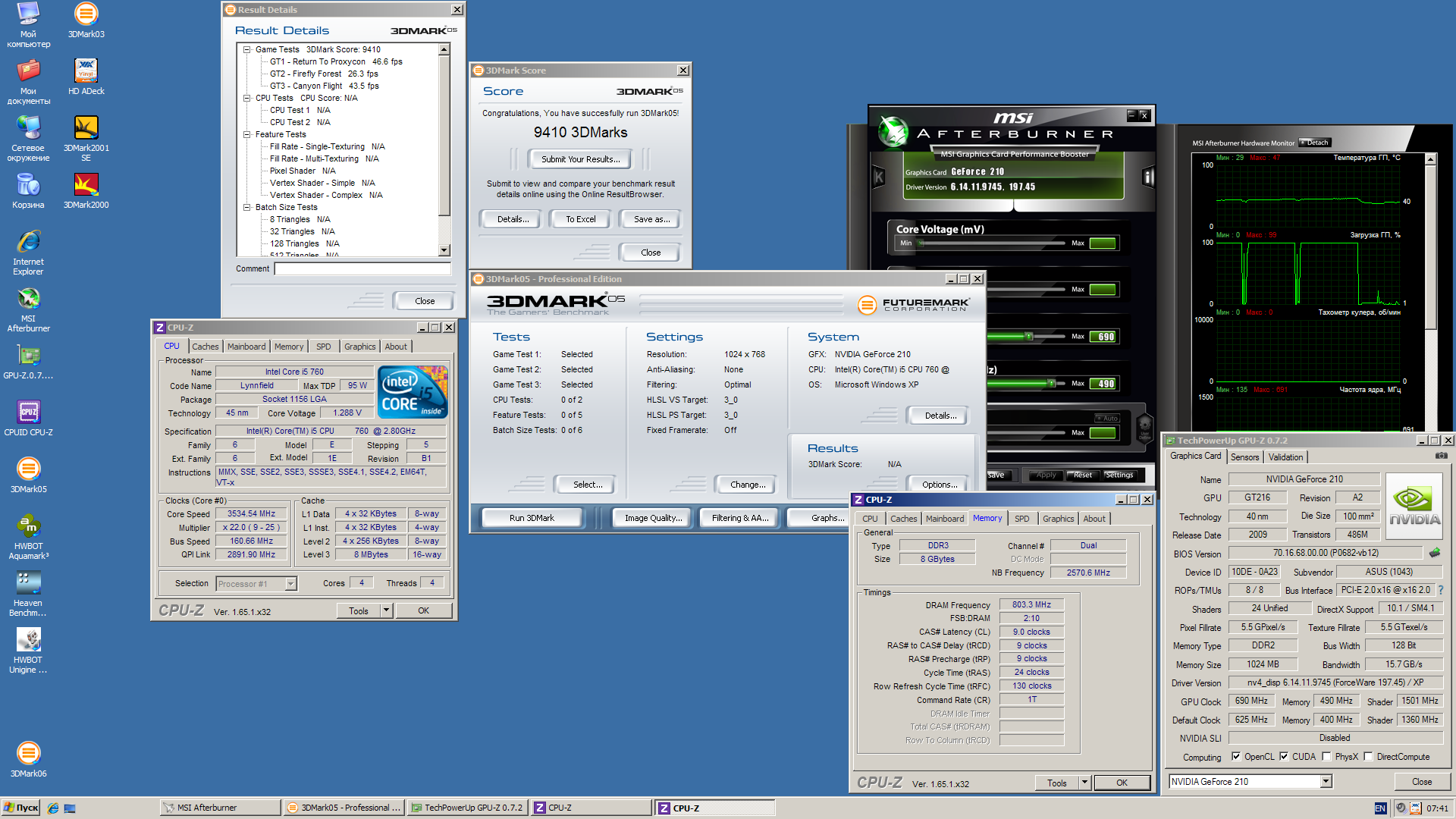Switch to Mainboard tab in CPU-Z CPU window
1456x819 pixels.
[x=246, y=347]
